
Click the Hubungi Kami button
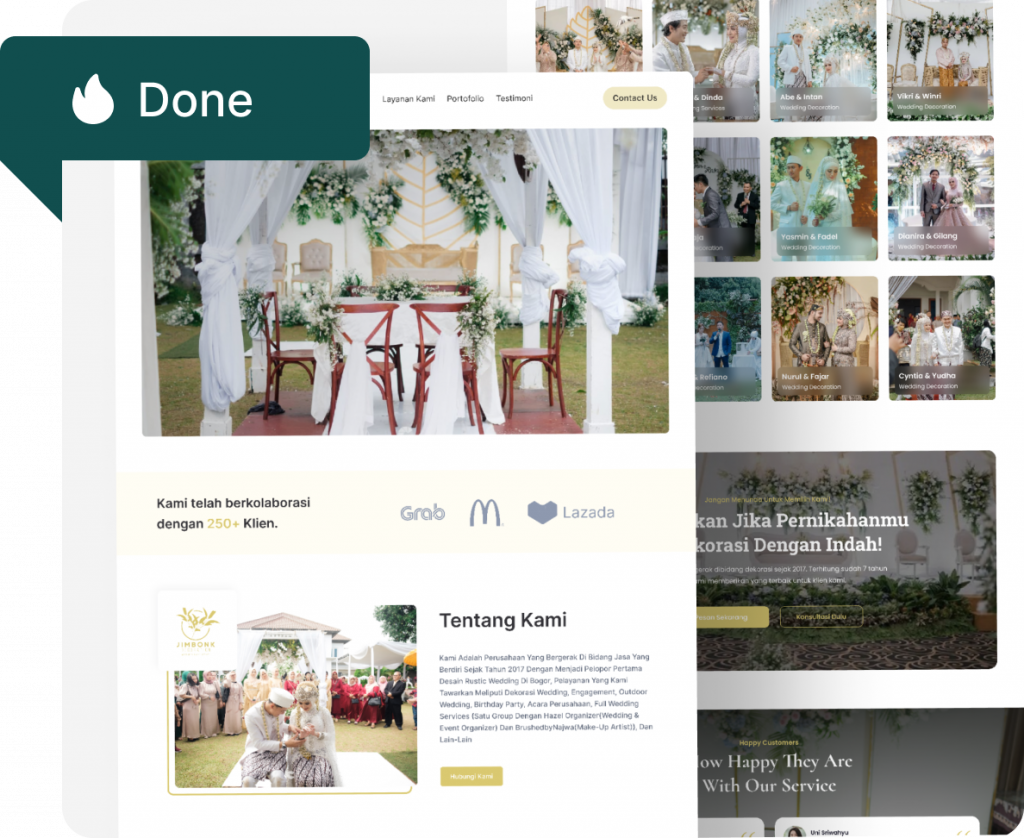(x=471, y=776)
